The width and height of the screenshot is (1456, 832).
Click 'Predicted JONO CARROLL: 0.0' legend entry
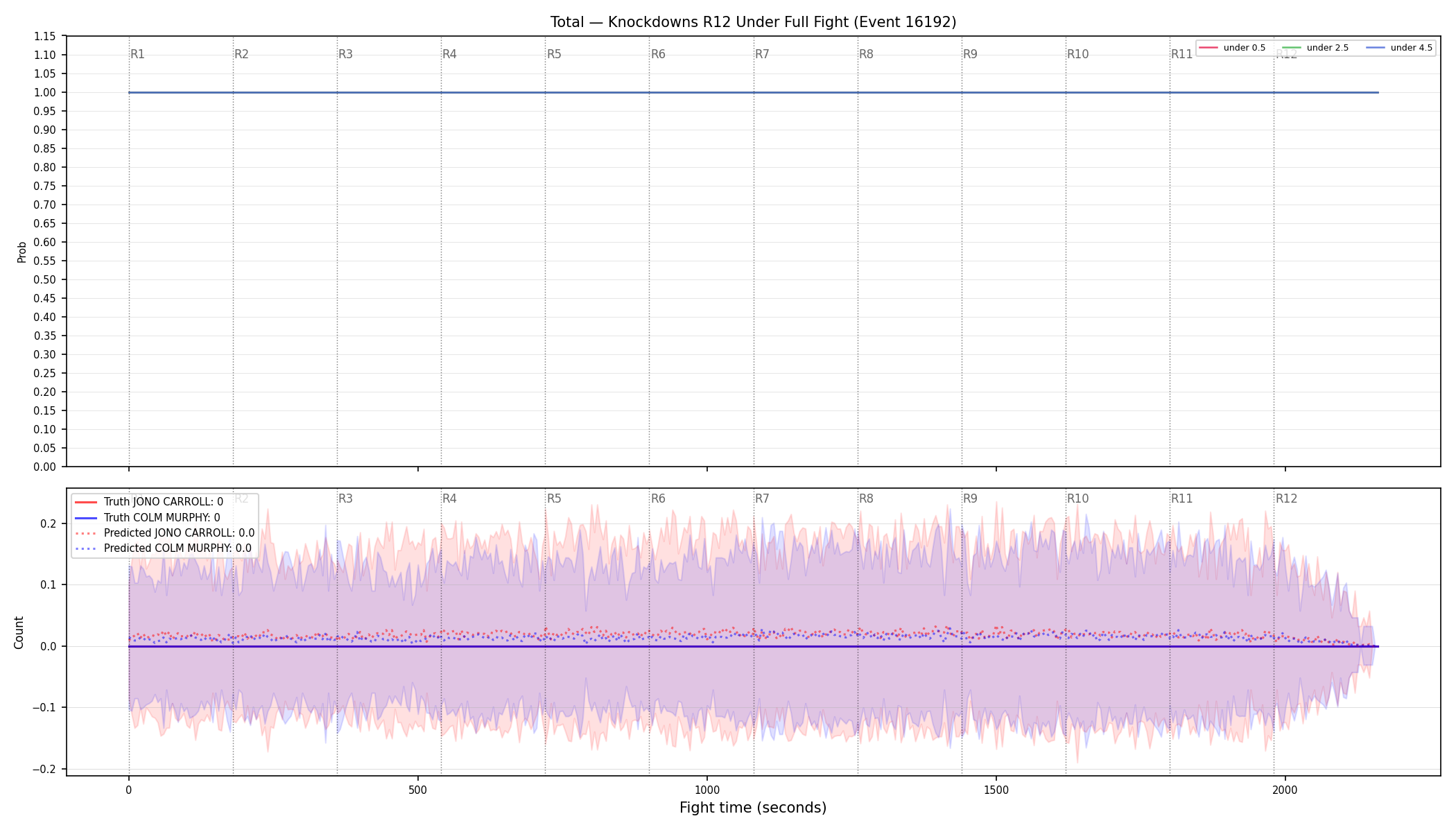164,533
